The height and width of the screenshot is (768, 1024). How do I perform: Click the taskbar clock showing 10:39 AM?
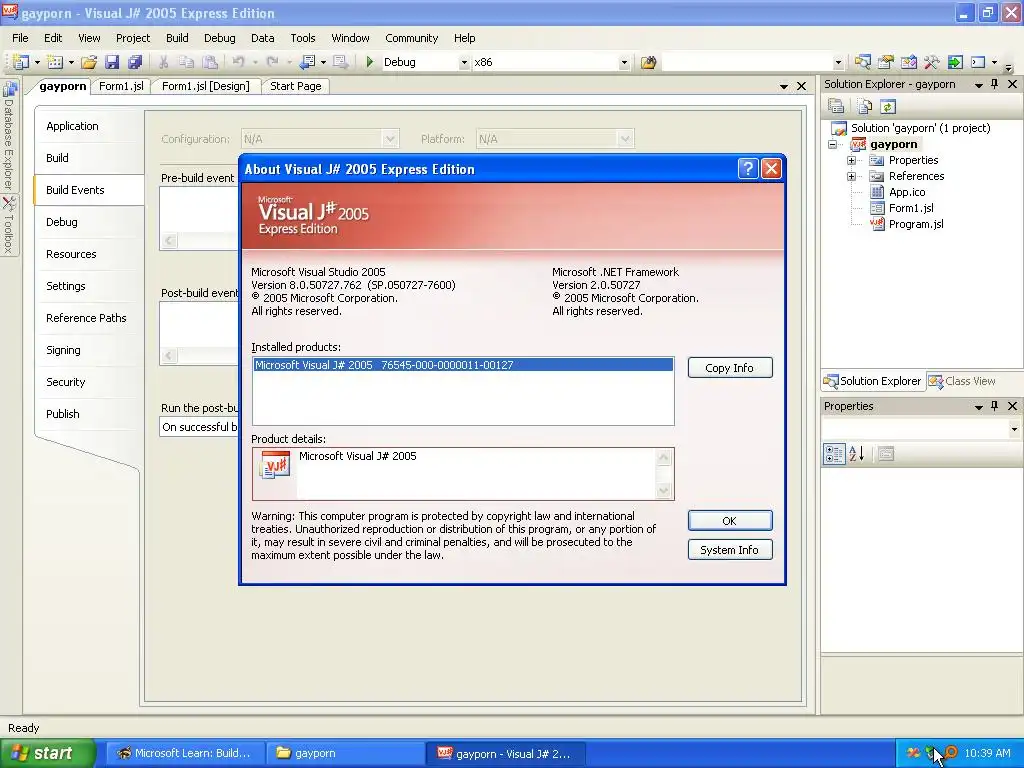tap(987, 753)
